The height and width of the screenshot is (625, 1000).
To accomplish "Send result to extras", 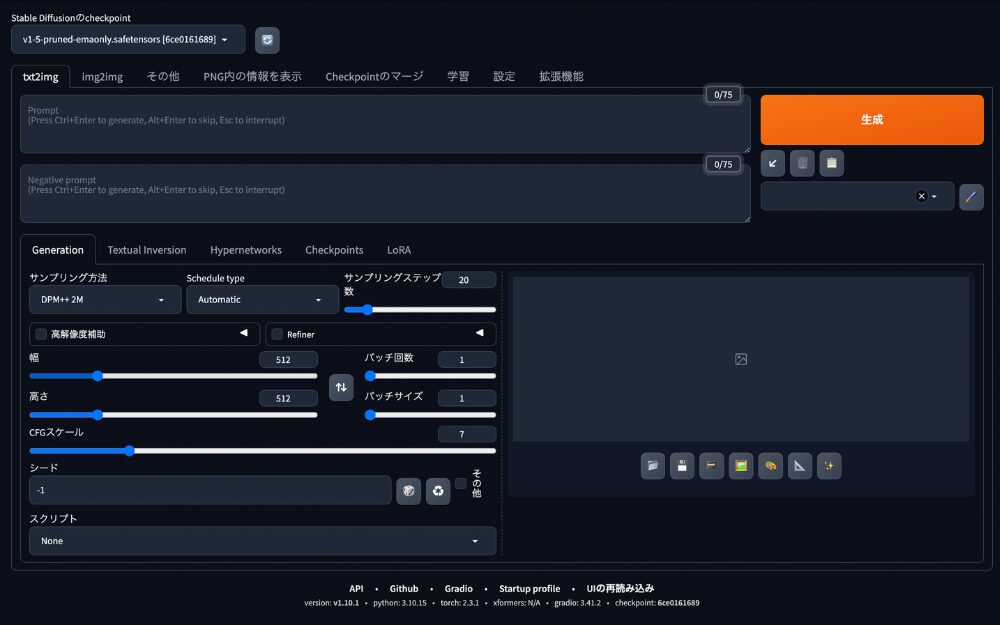I will coord(800,465).
